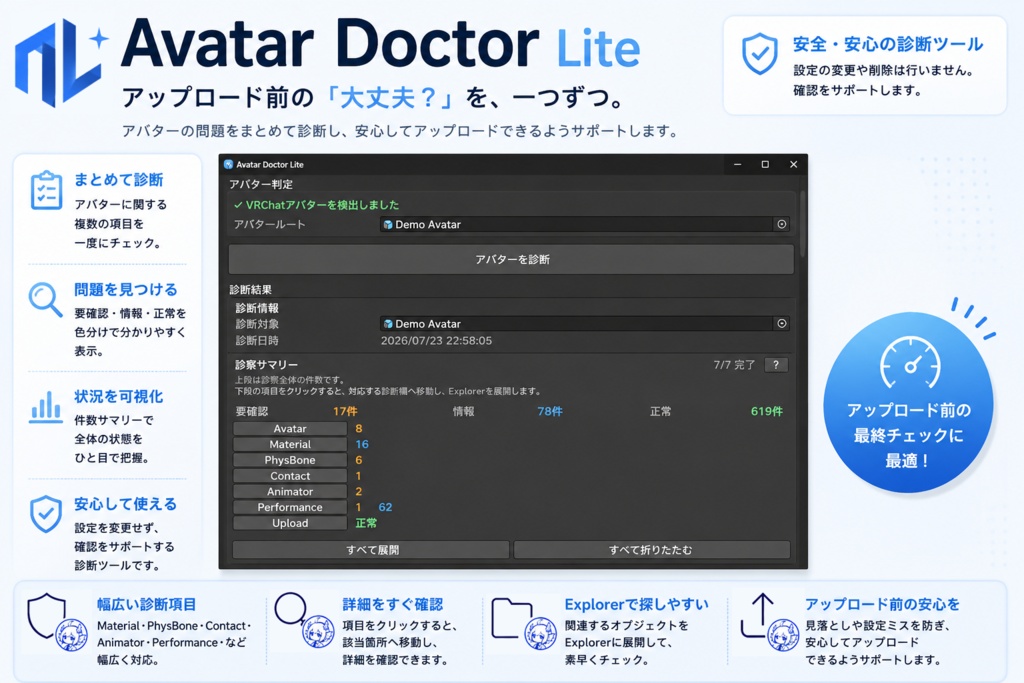Click the Upload status 正常
Image resolution: width=1024 pixels, height=683 pixels.
366,523
